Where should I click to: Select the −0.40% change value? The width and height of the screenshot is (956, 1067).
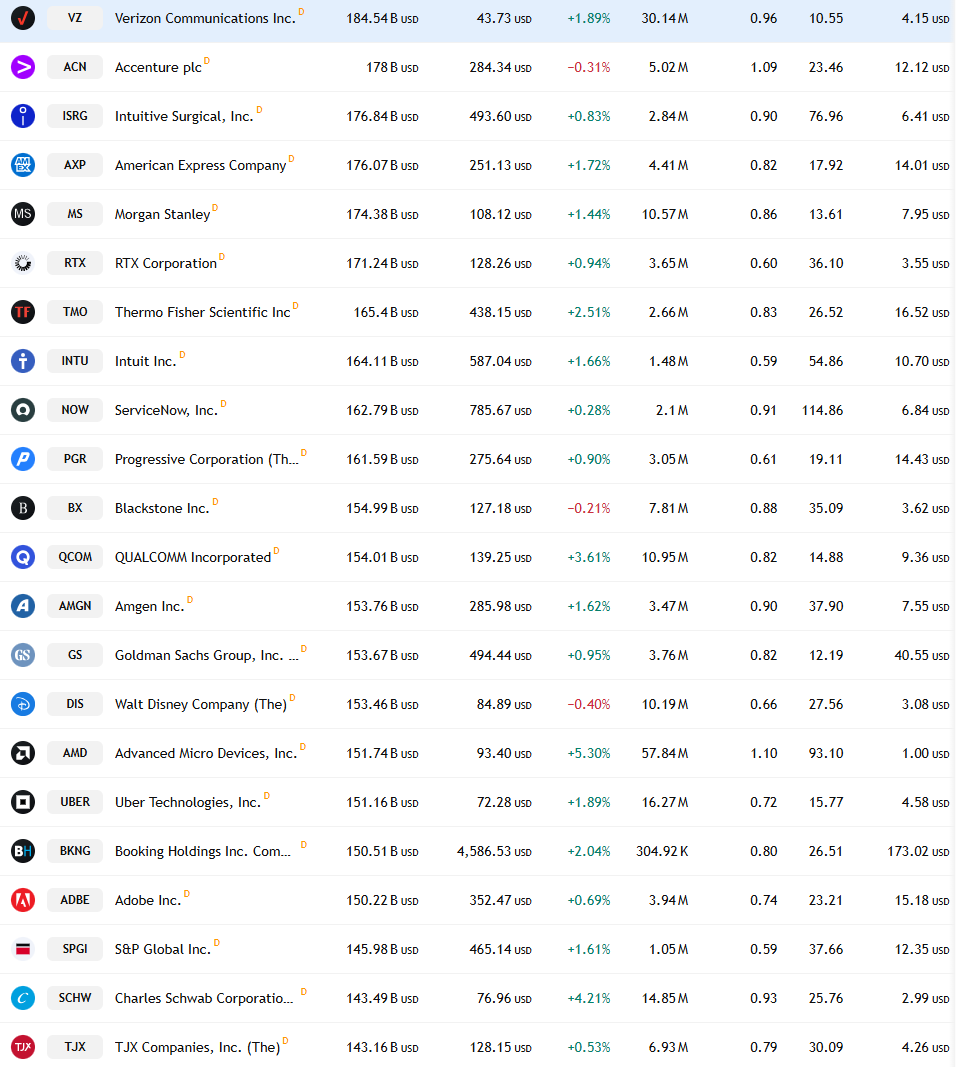pos(589,704)
